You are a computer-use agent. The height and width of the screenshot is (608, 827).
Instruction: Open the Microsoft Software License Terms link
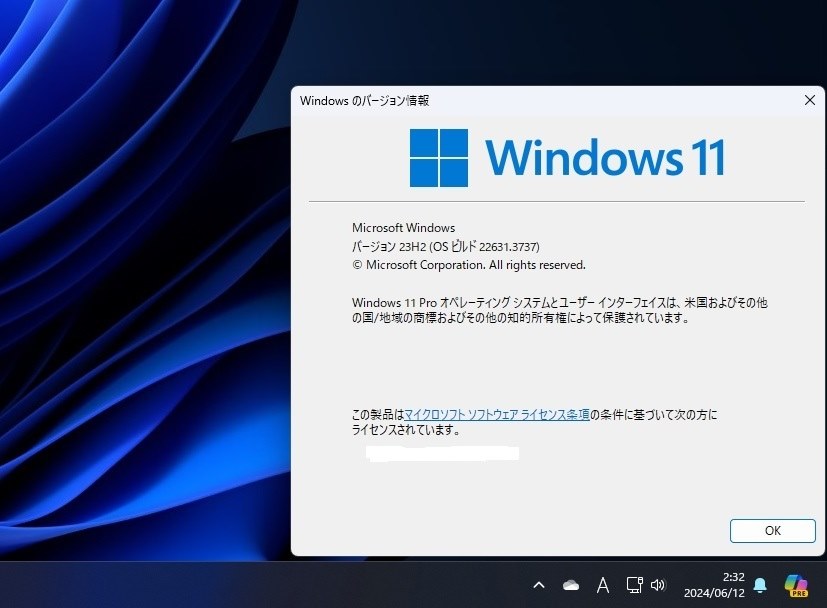497,414
